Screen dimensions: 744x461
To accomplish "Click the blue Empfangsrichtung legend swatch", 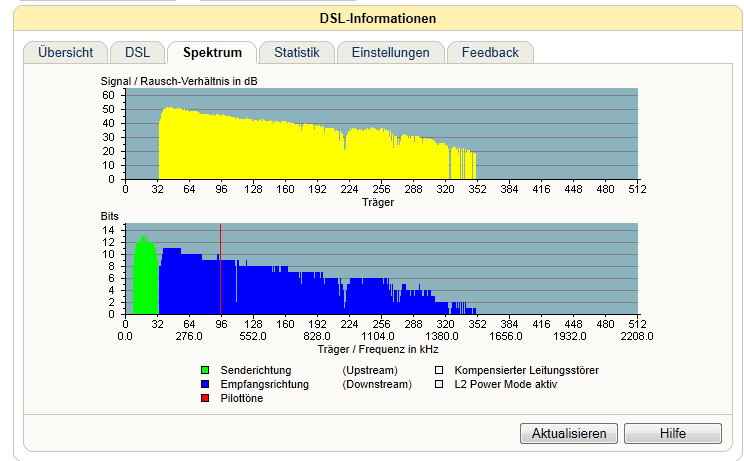I will point(205,384).
